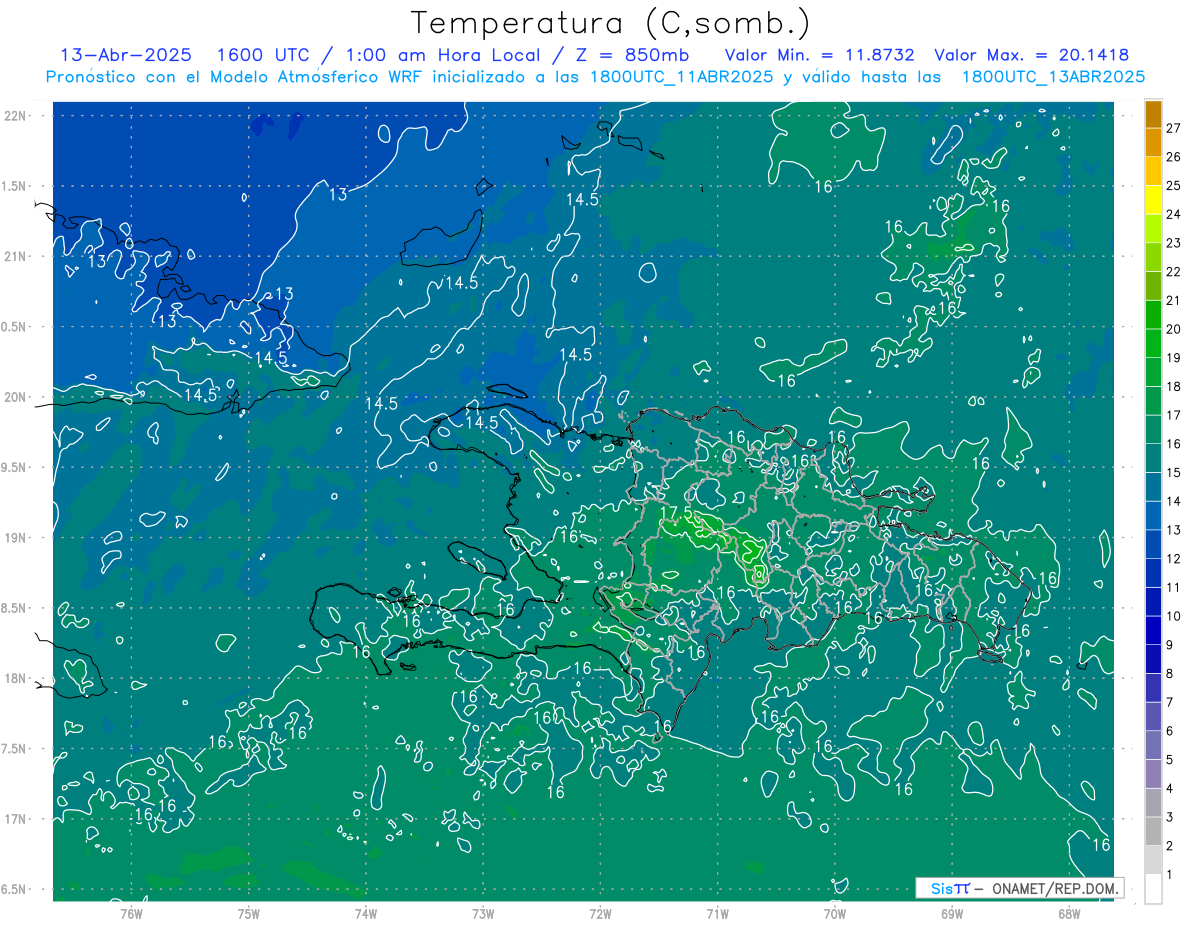Click the "22N" latitude axis label
The image size is (1200, 927).
[15, 116]
